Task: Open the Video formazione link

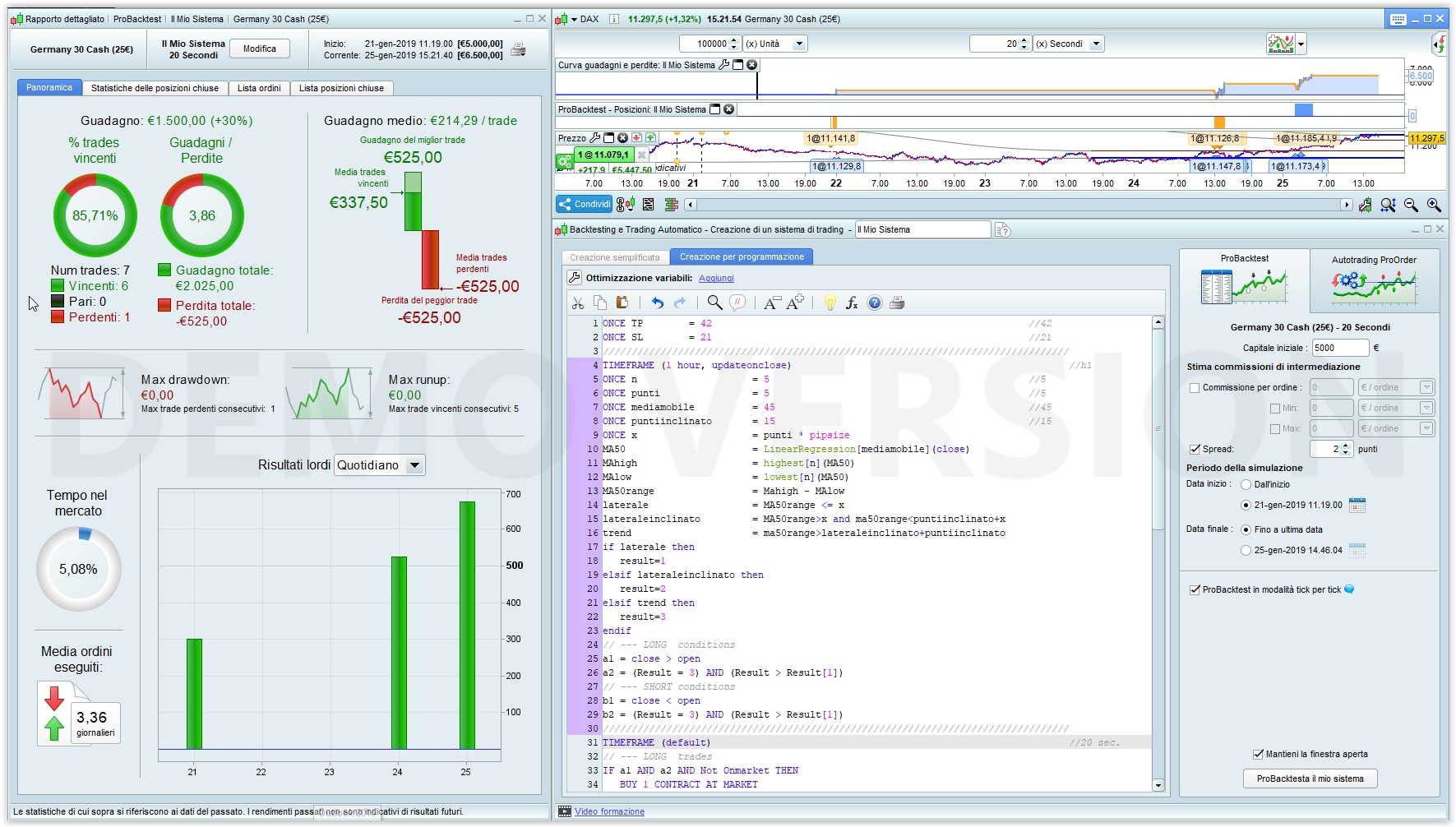Action: [609, 812]
